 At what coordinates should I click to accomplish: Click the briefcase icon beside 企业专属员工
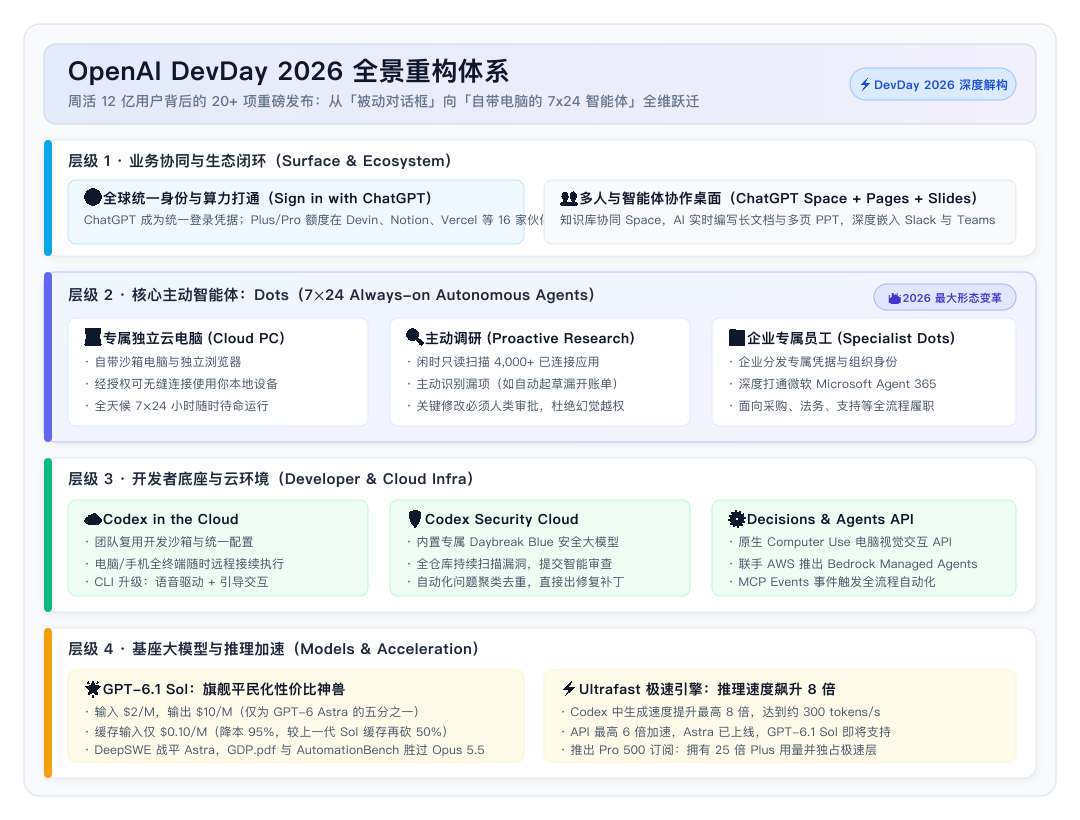click(x=737, y=337)
